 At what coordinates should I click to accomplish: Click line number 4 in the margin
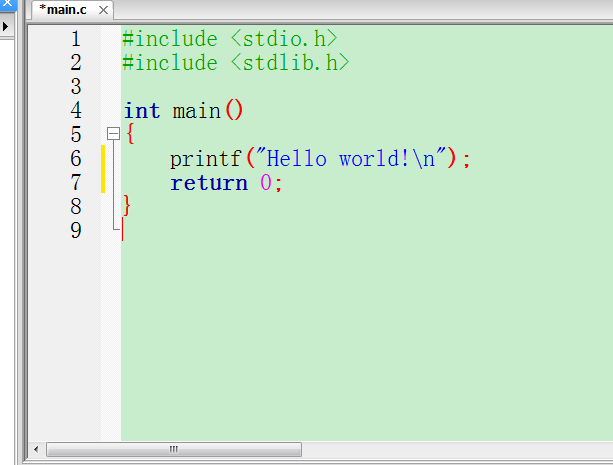(76, 111)
